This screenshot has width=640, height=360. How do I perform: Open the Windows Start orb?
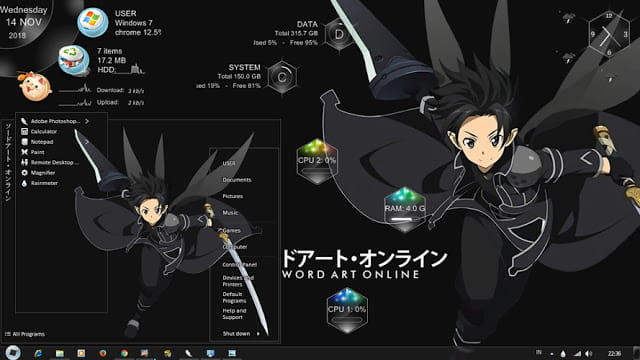tap(13, 352)
